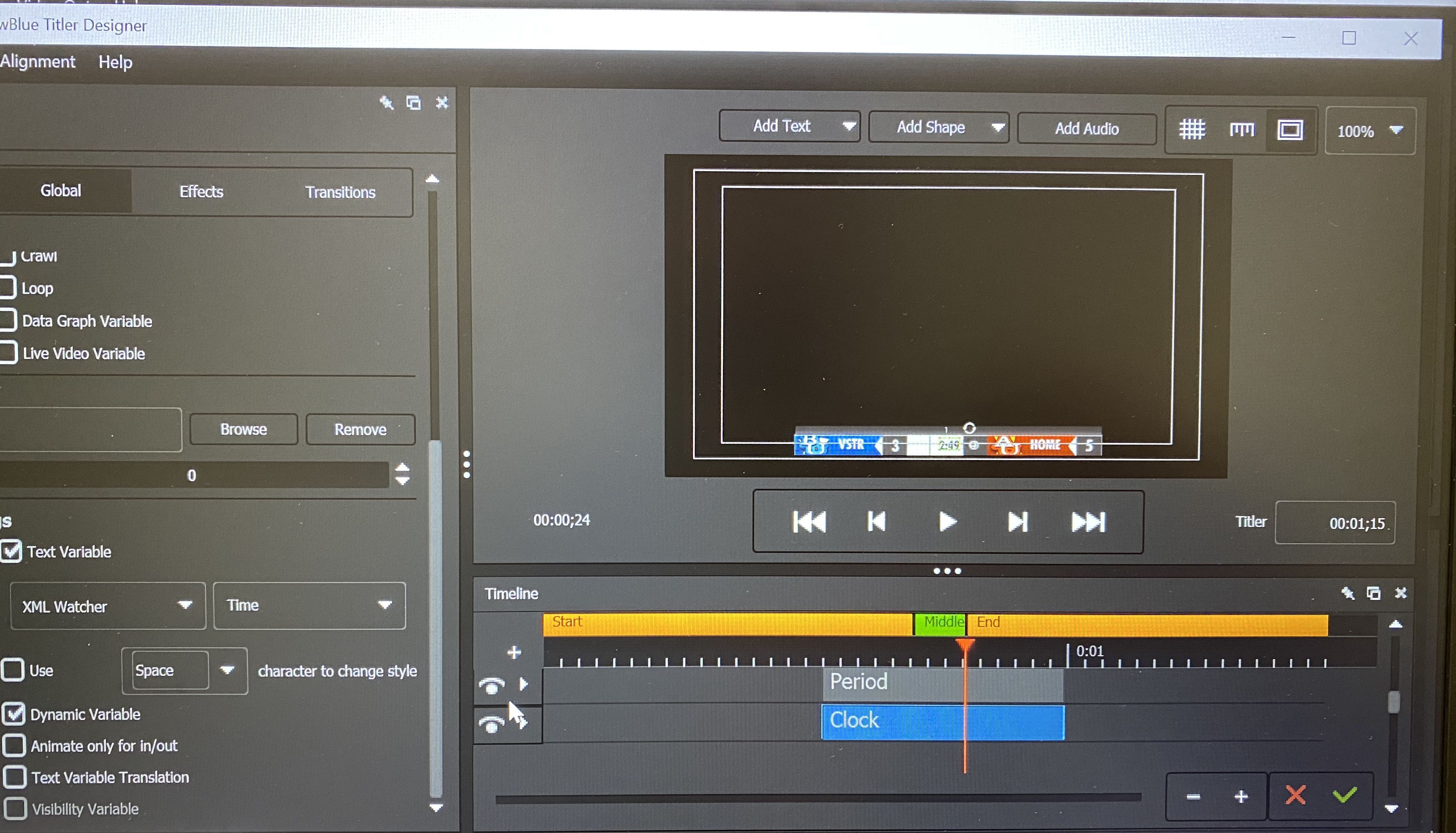
Task: Pin the Timeline panel
Action: tap(1348, 593)
